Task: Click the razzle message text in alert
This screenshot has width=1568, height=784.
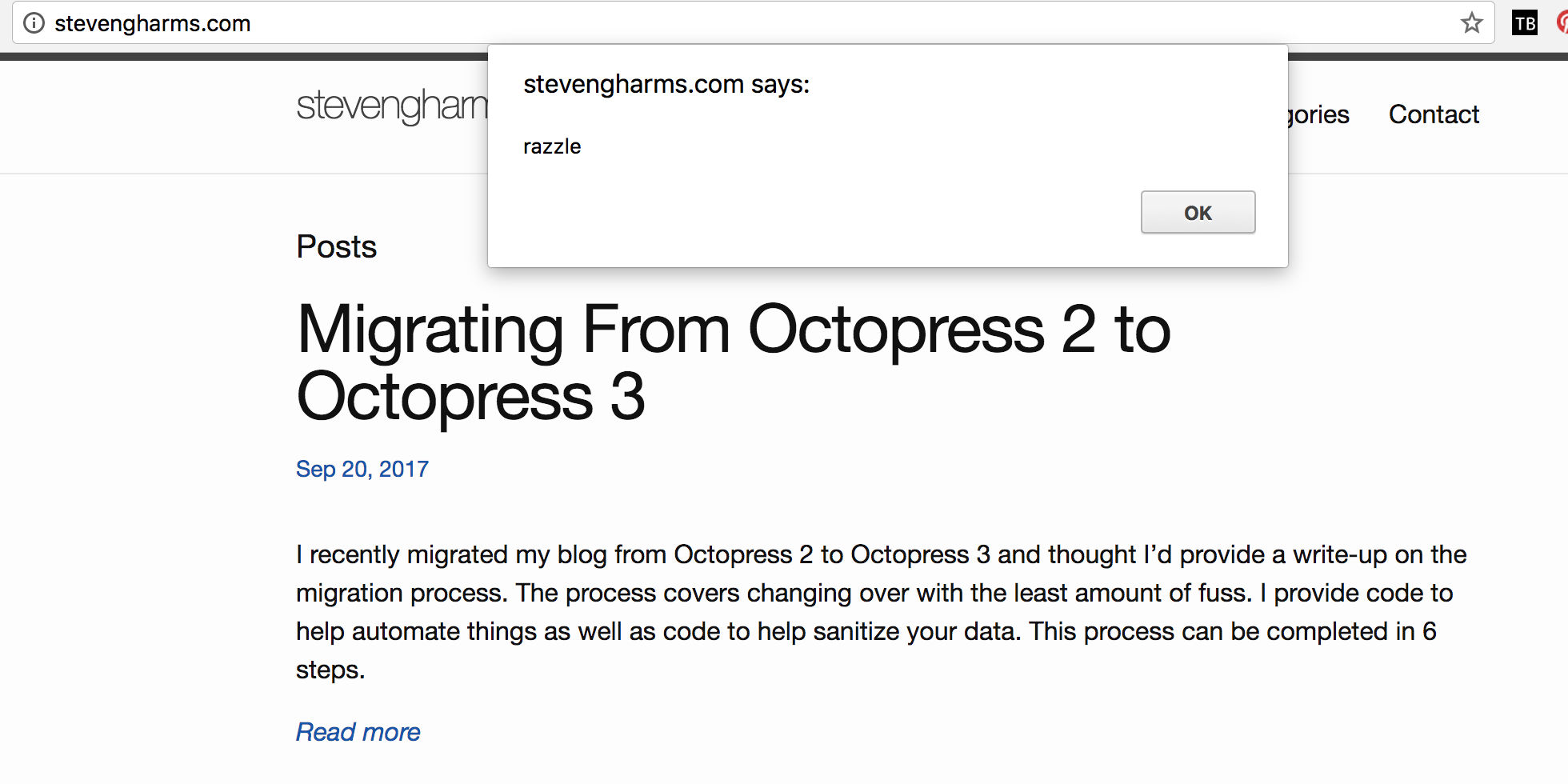Action: [552, 147]
